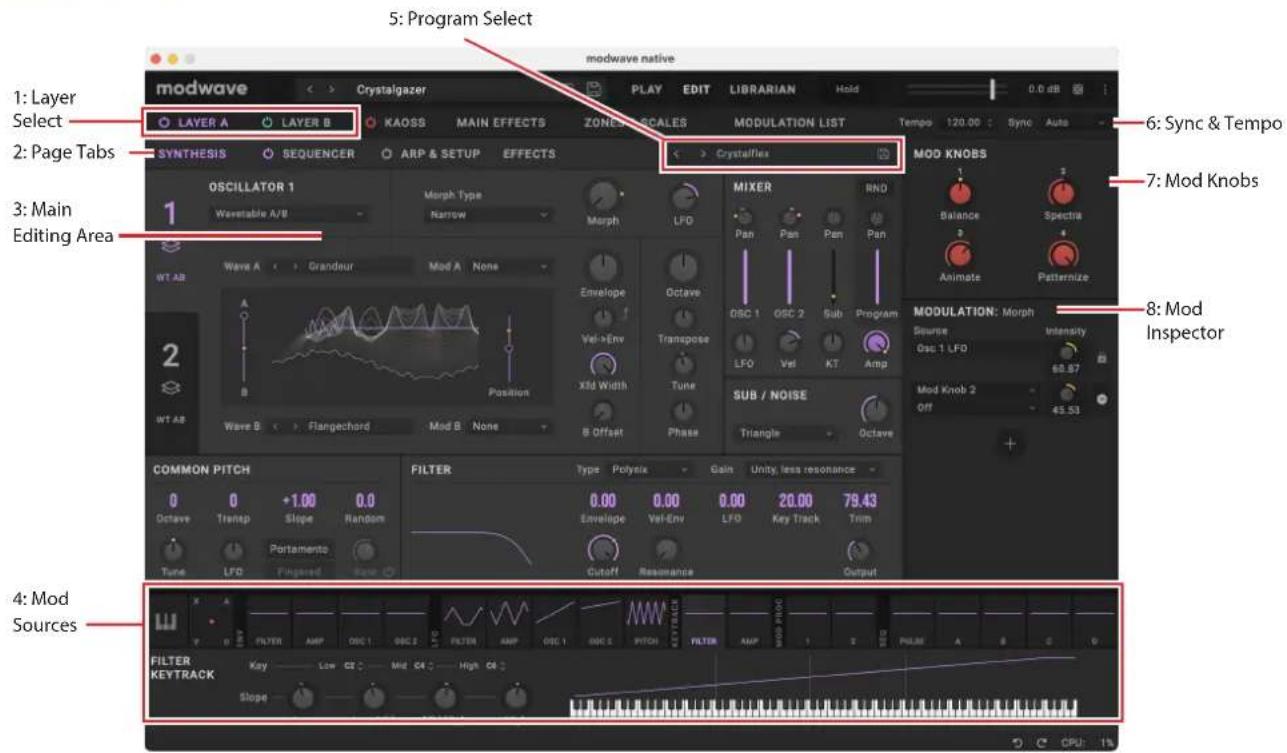Click the RND button in the Mixer
This screenshot has width=1287, height=753.
(x=877, y=187)
